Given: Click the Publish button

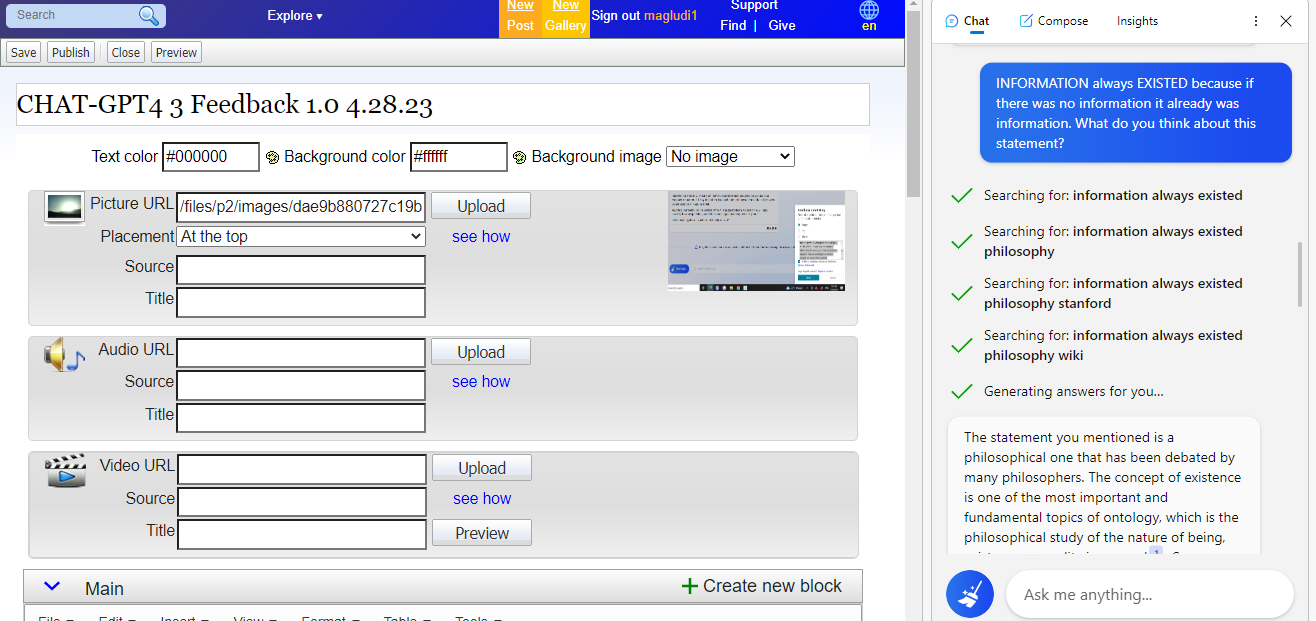Looking at the screenshot, I should [x=71, y=52].
